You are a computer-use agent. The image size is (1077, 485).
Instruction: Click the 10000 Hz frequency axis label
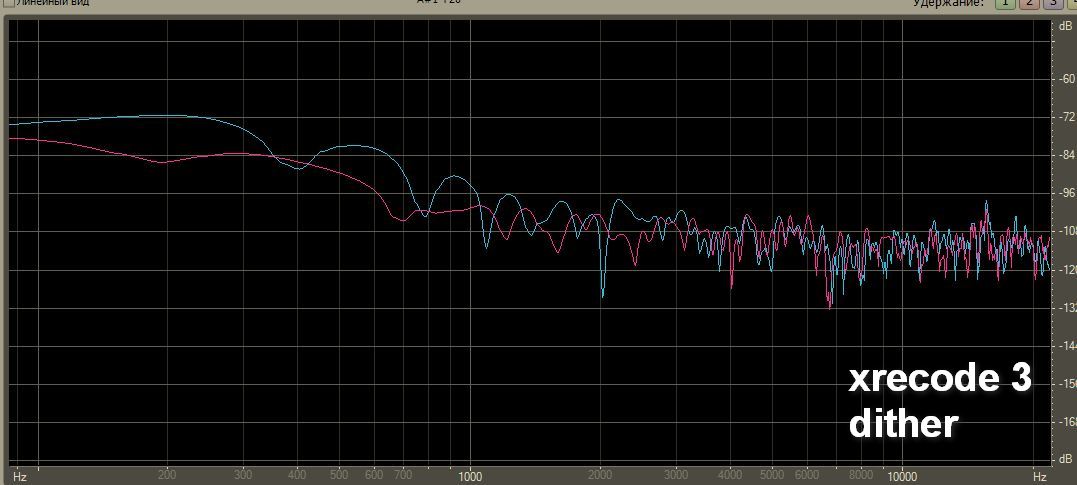point(901,476)
